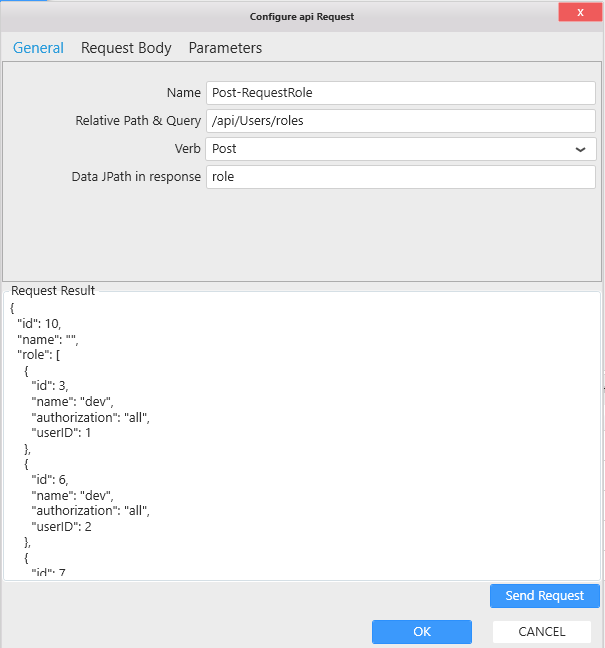605x648 pixels.
Task: Select the "id": 6 result line
Action: [50, 479]
